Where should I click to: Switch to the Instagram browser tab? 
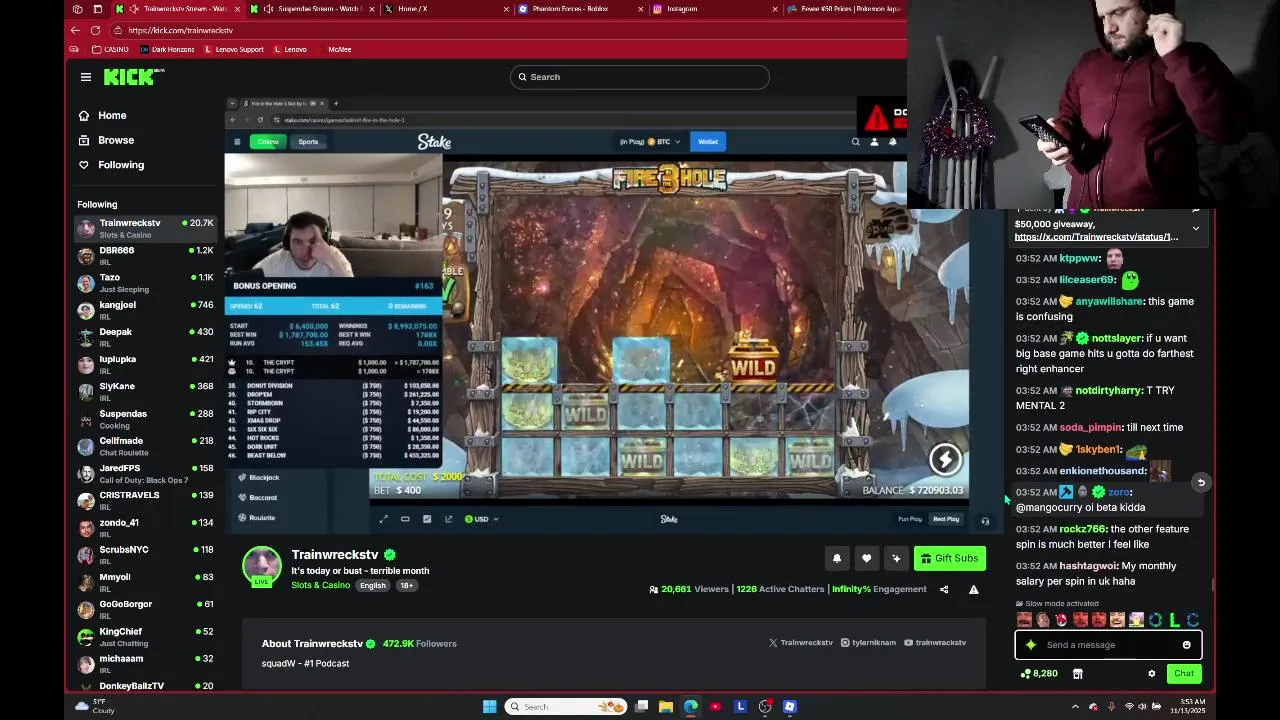pyautogui.click(x=713, y=9)
